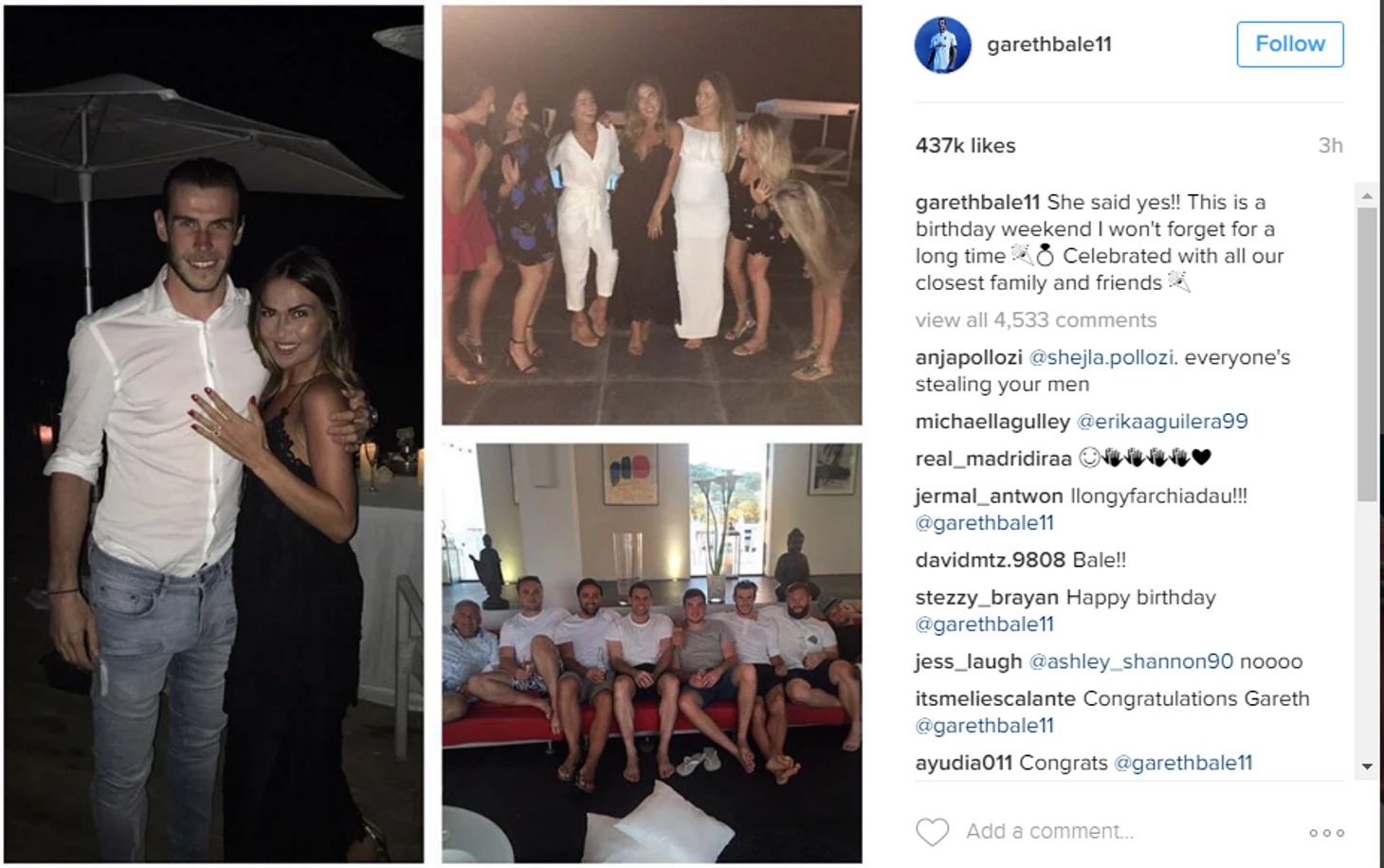The image size is (1384, 868).
Task: Click the heart like icon
Action: (x=932, y=832)
